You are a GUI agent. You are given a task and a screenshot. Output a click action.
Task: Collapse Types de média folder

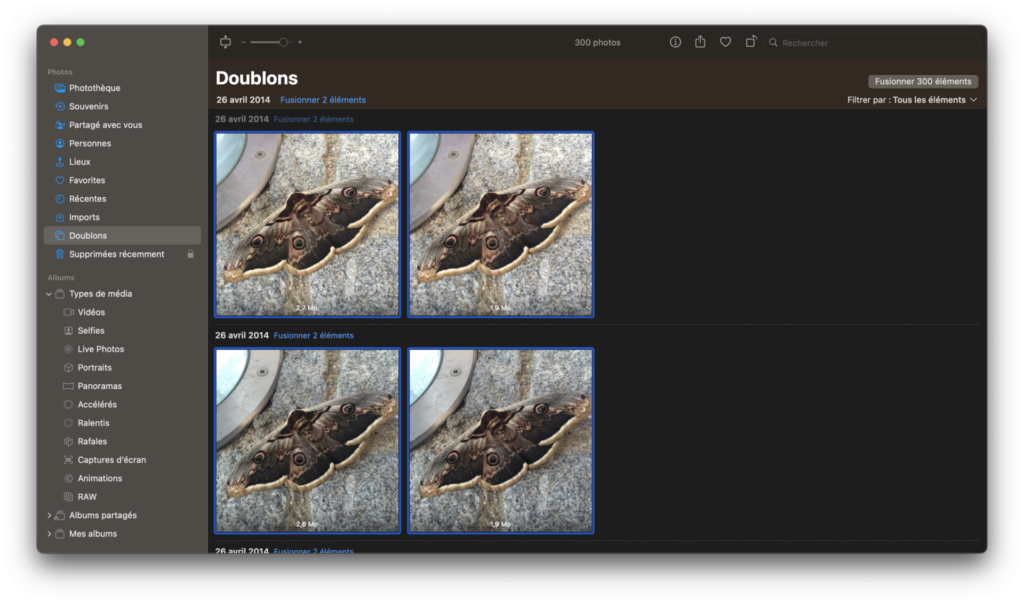click(x=49, y=294)
